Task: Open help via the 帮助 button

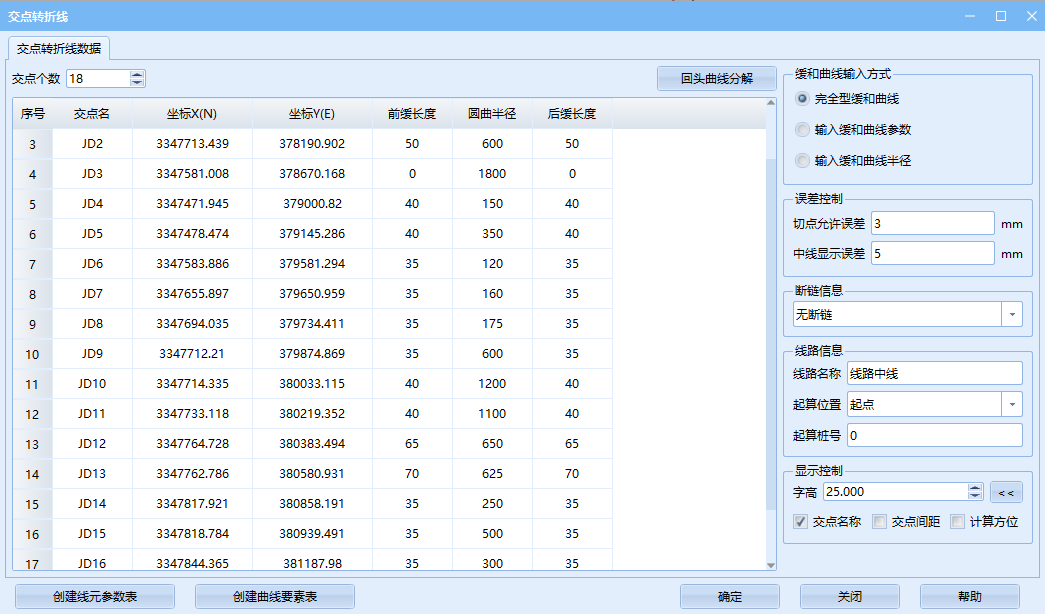Action: pos(969,596)
